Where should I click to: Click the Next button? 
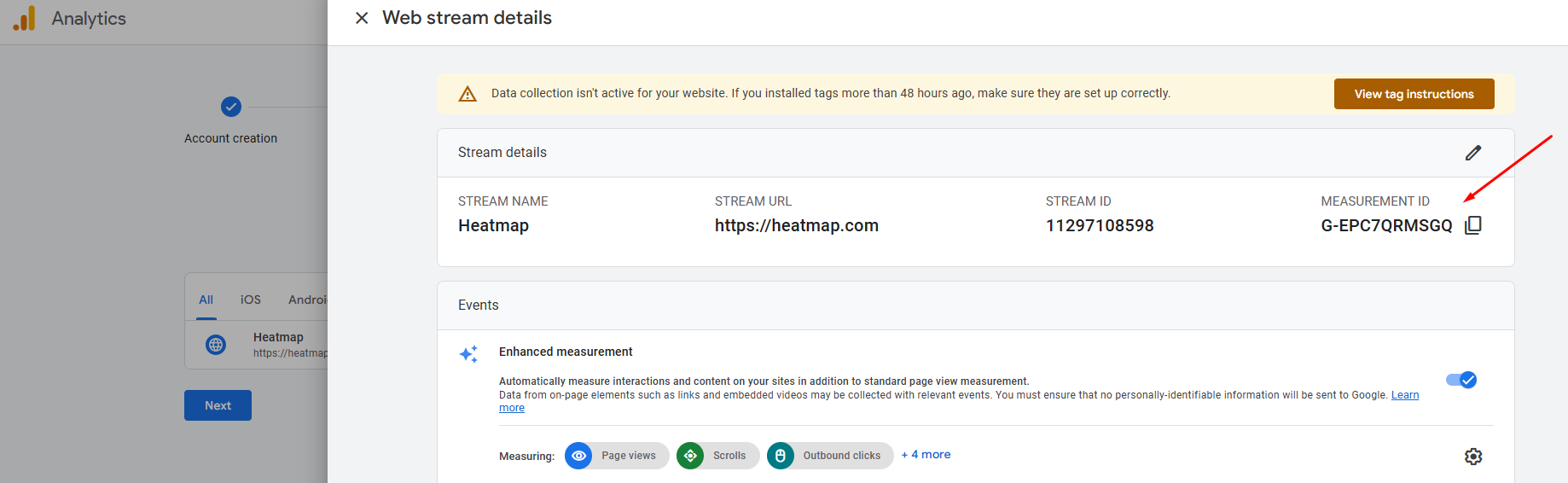click(x=218, y=405)
